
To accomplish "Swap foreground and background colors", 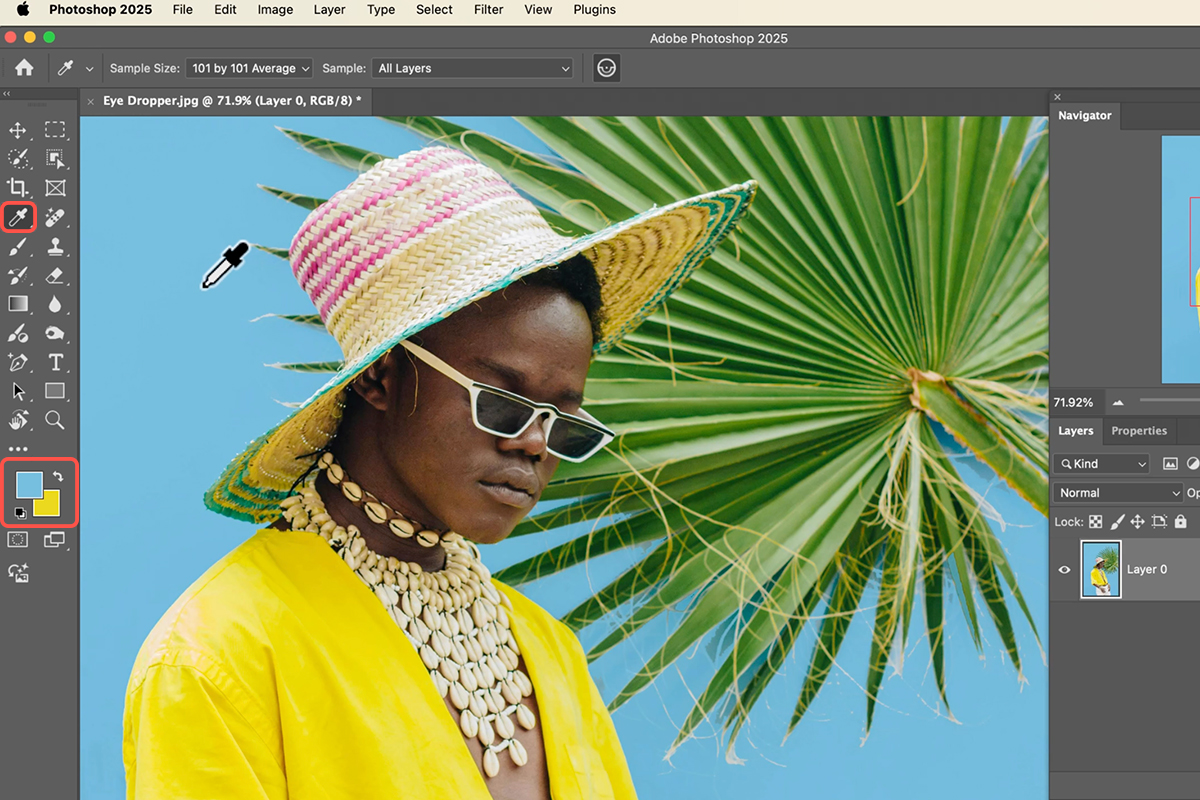I will (x=57, y=477).
